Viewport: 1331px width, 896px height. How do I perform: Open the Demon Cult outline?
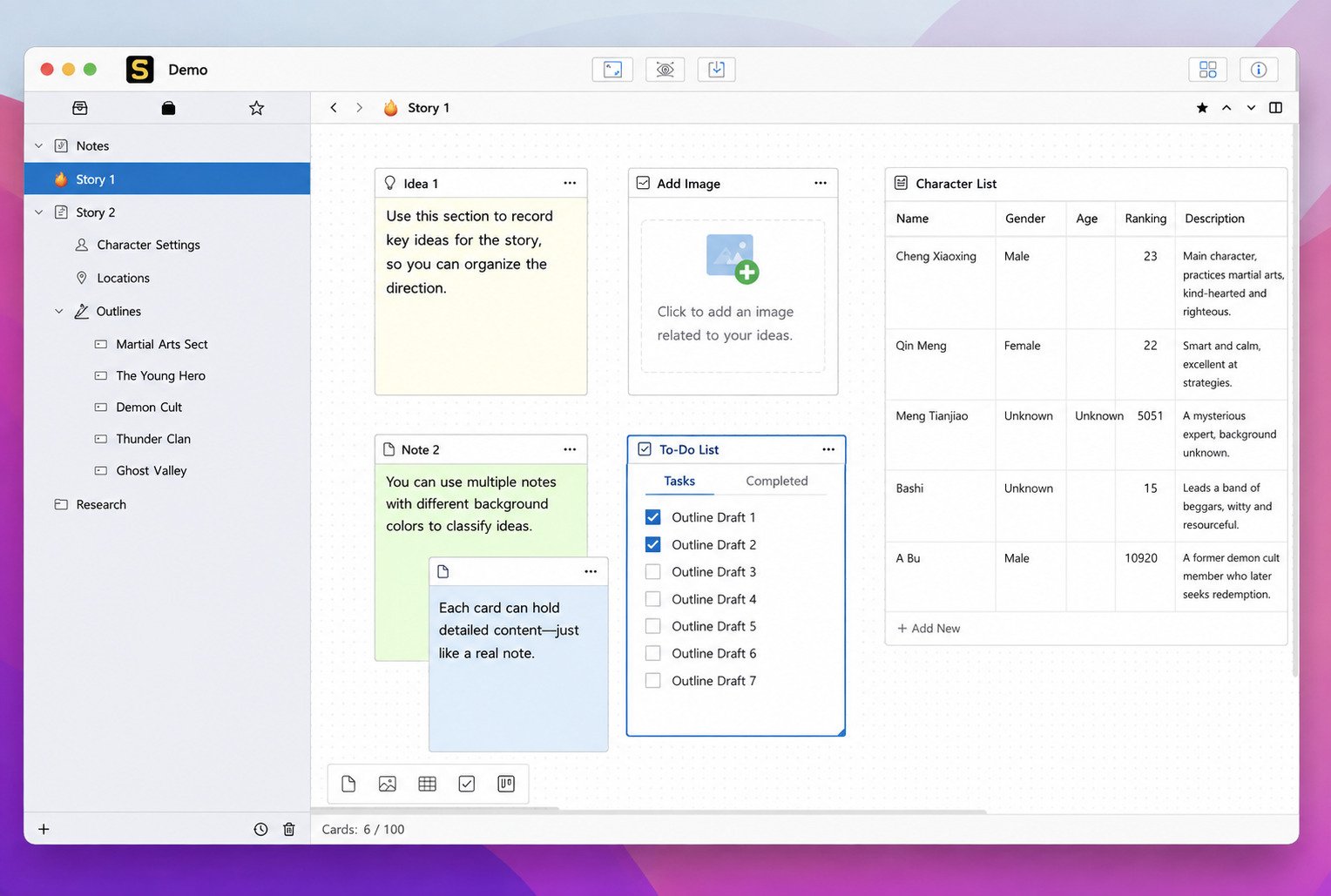pyautogui.click(x=149, y=407)
